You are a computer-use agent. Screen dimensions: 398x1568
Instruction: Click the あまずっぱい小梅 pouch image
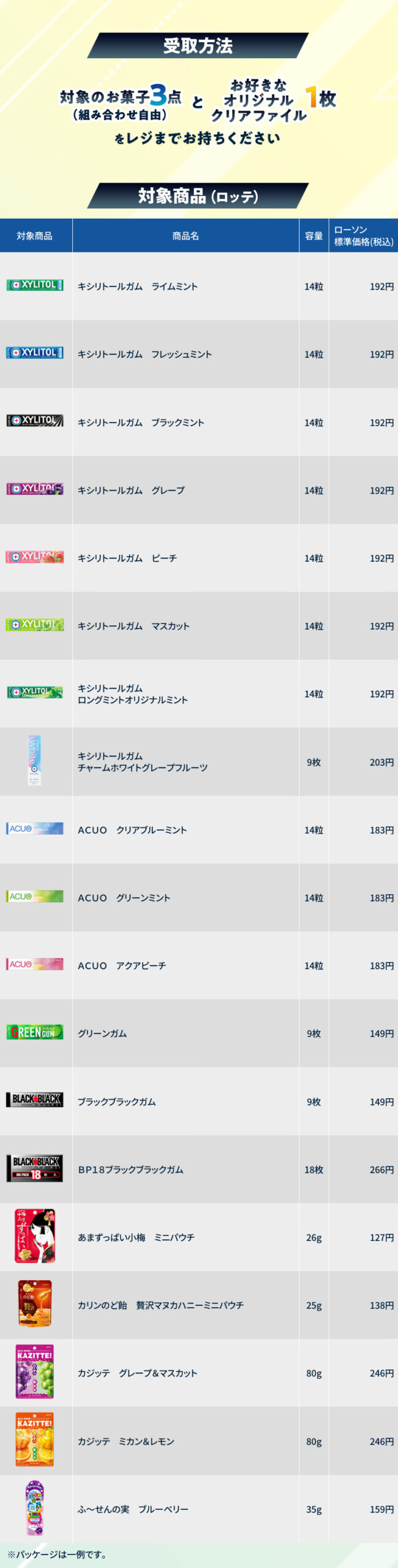point(35,1236)
